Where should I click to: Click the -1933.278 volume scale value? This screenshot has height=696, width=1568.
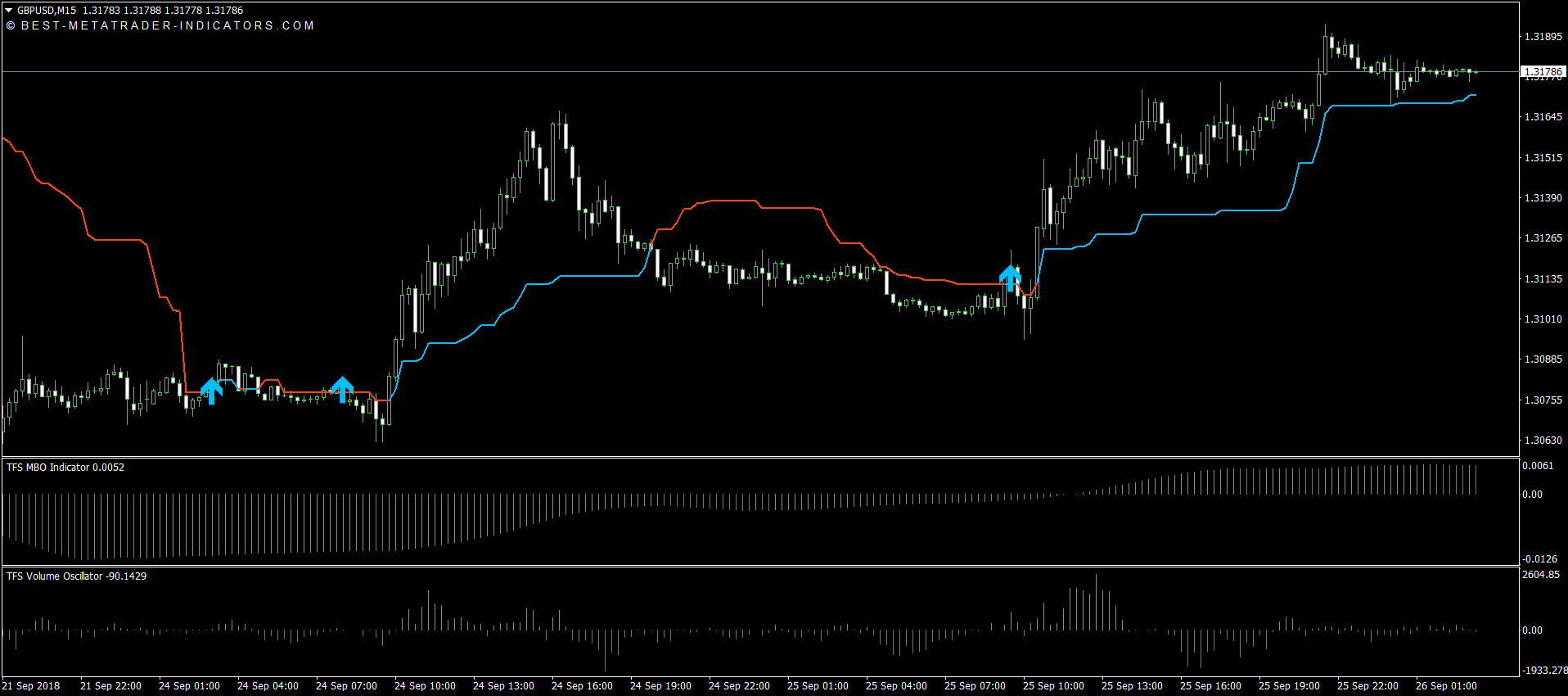(1543, 671)
